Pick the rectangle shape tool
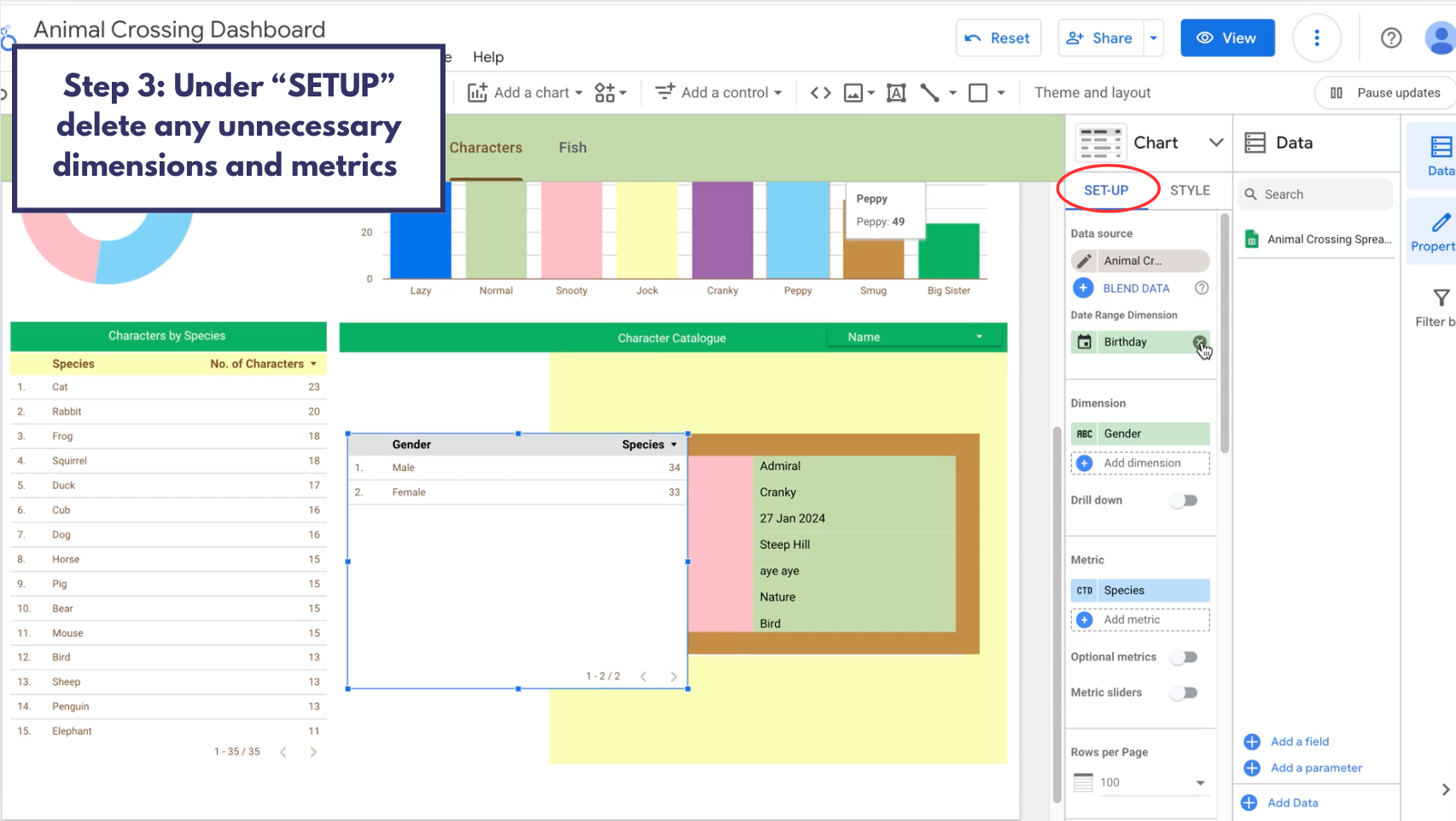Screen dimensions: 1456x821 (x=978, y=93)
